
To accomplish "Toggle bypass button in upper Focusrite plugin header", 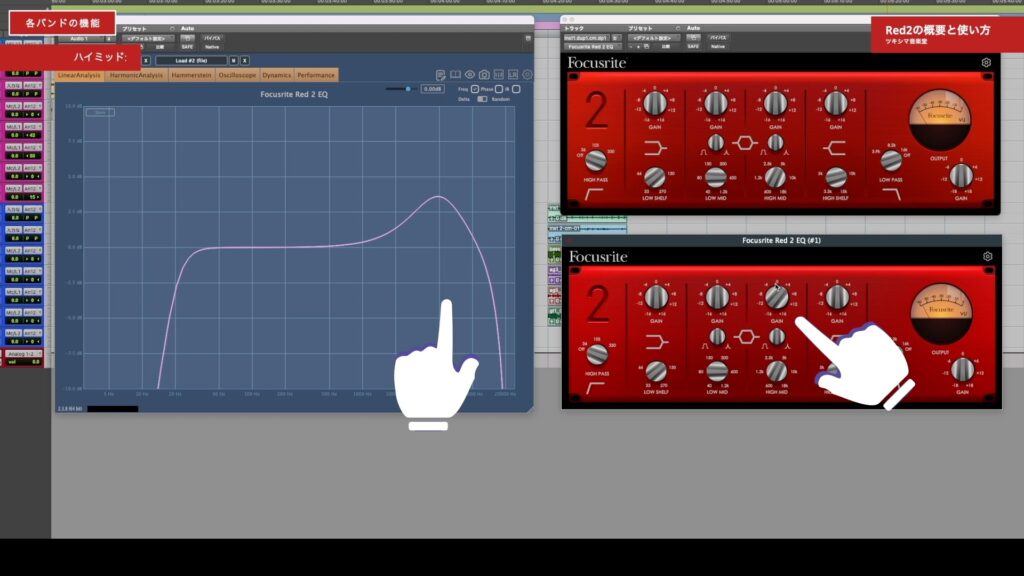I will (x=718, y=38).
